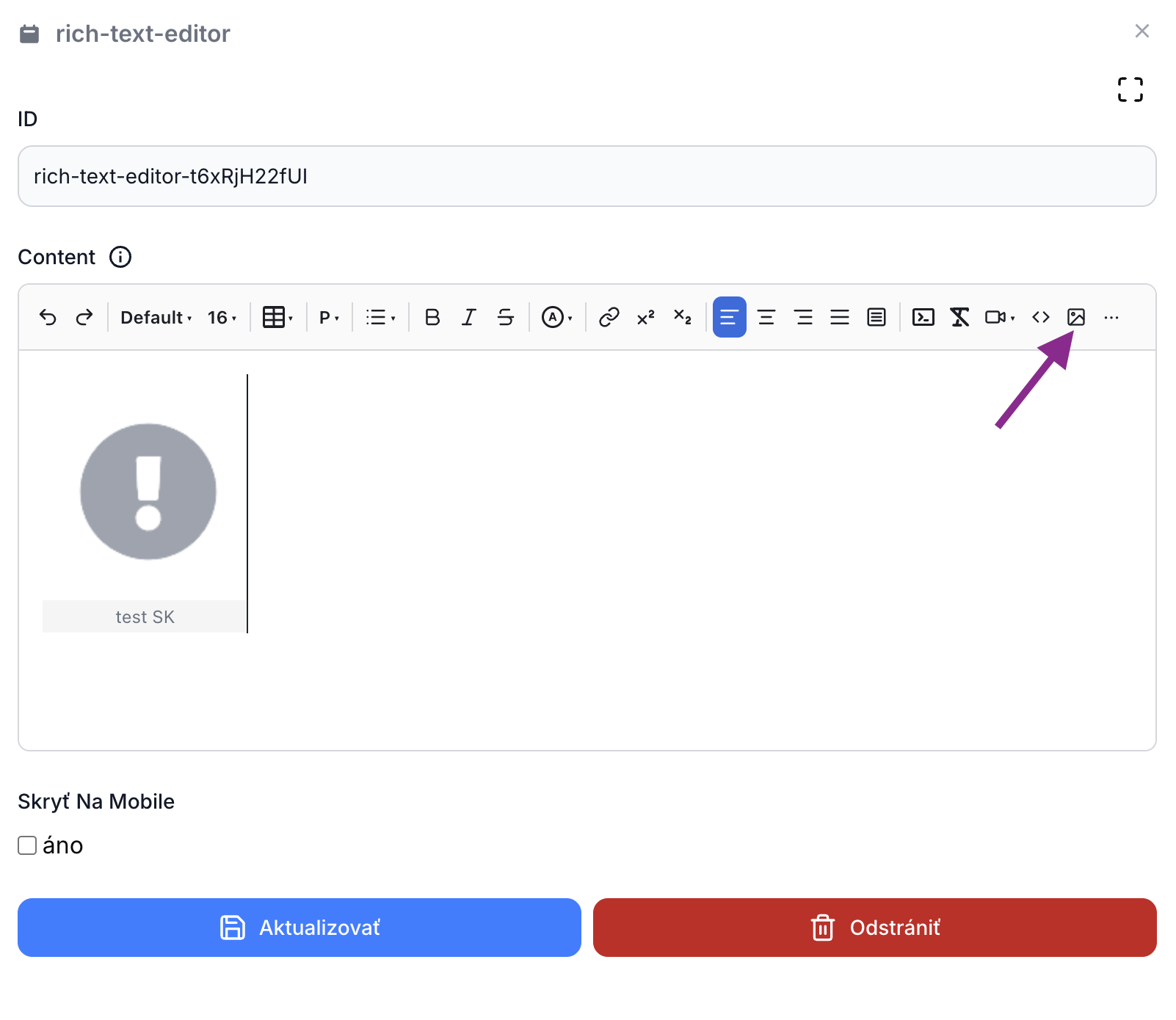Show more toolbar options

[x=1111, y=317]
